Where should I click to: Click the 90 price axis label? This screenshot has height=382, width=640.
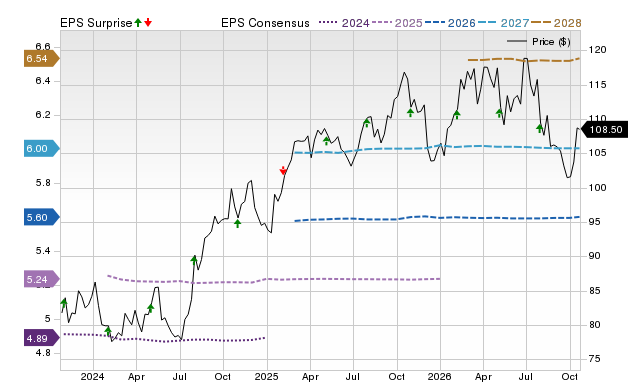click(x=594, y=256)
